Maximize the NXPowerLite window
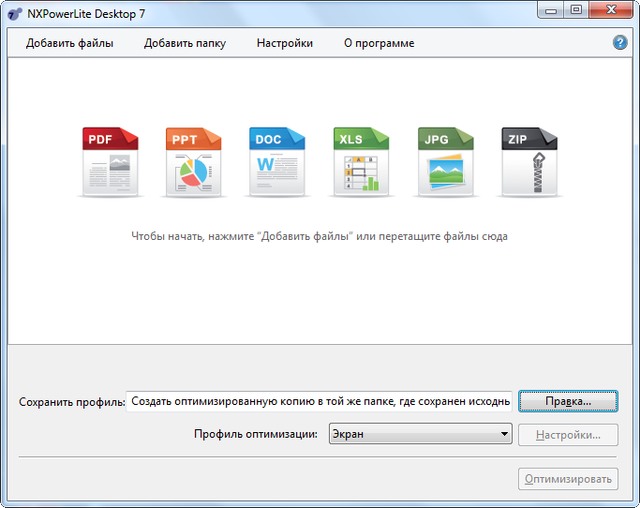The width and height of the screenshot is (640, 508). click(x=576, y=10)
